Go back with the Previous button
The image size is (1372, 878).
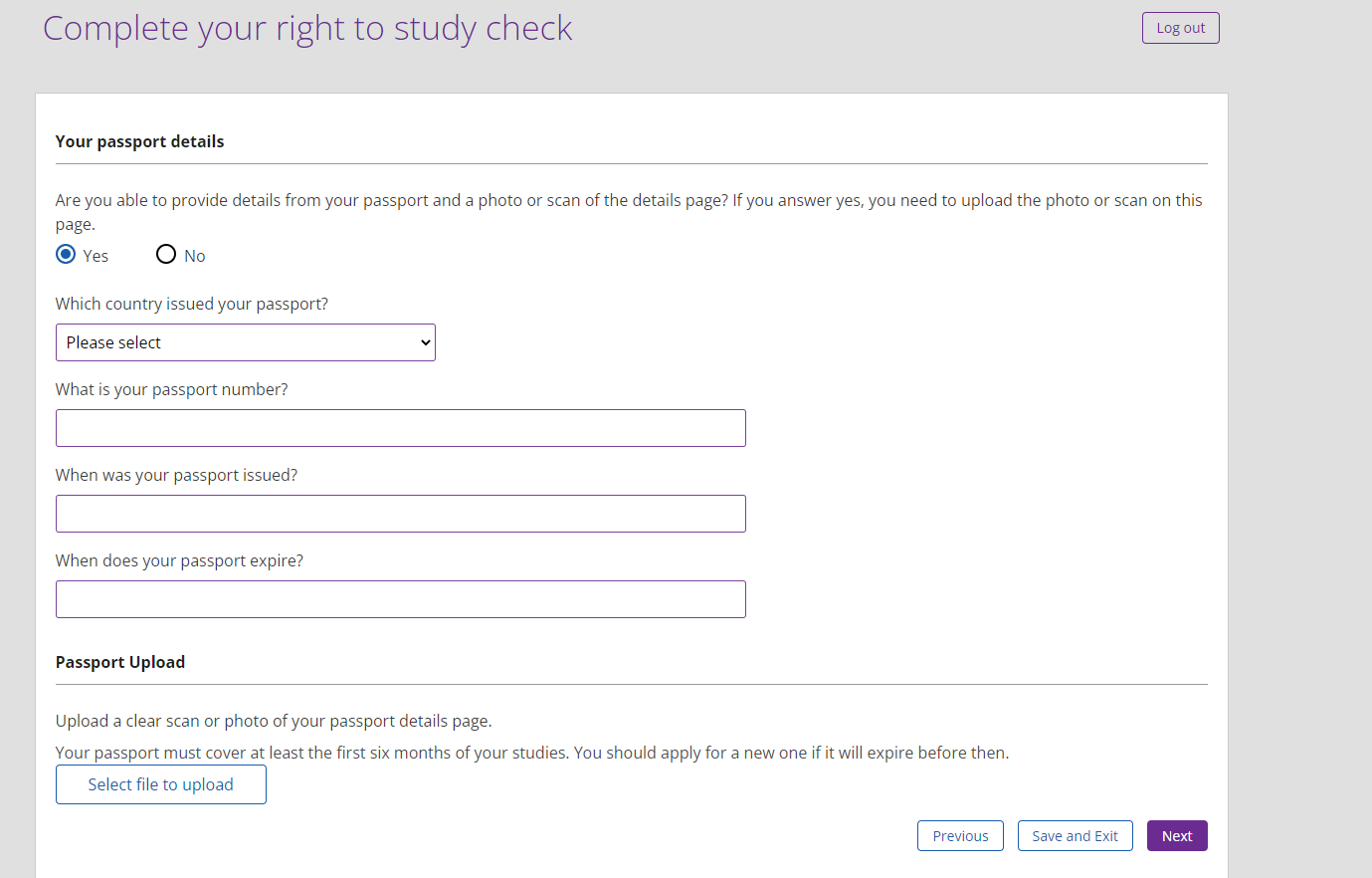click(x=960, y=836)
